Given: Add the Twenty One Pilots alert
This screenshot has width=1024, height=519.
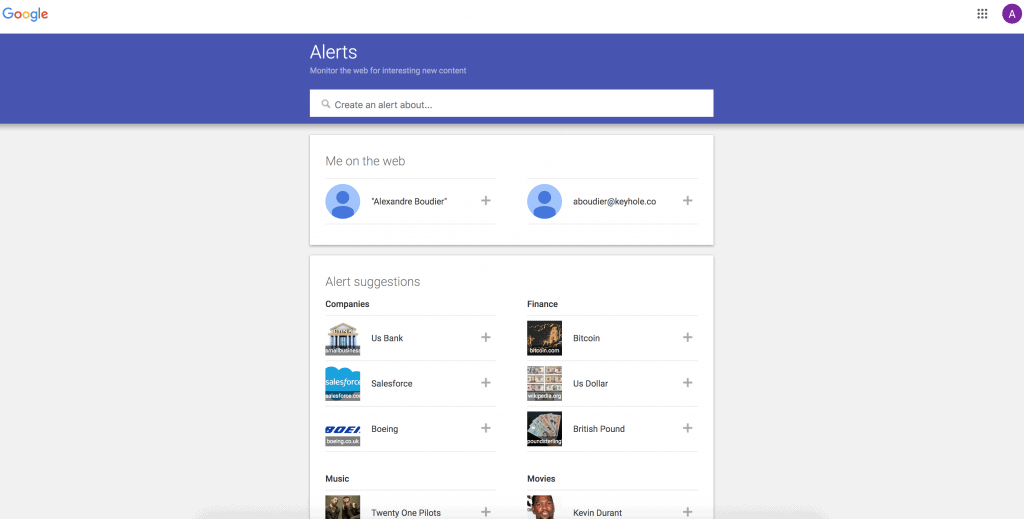Looking at the screenshot, I should [x=486, y=512].
